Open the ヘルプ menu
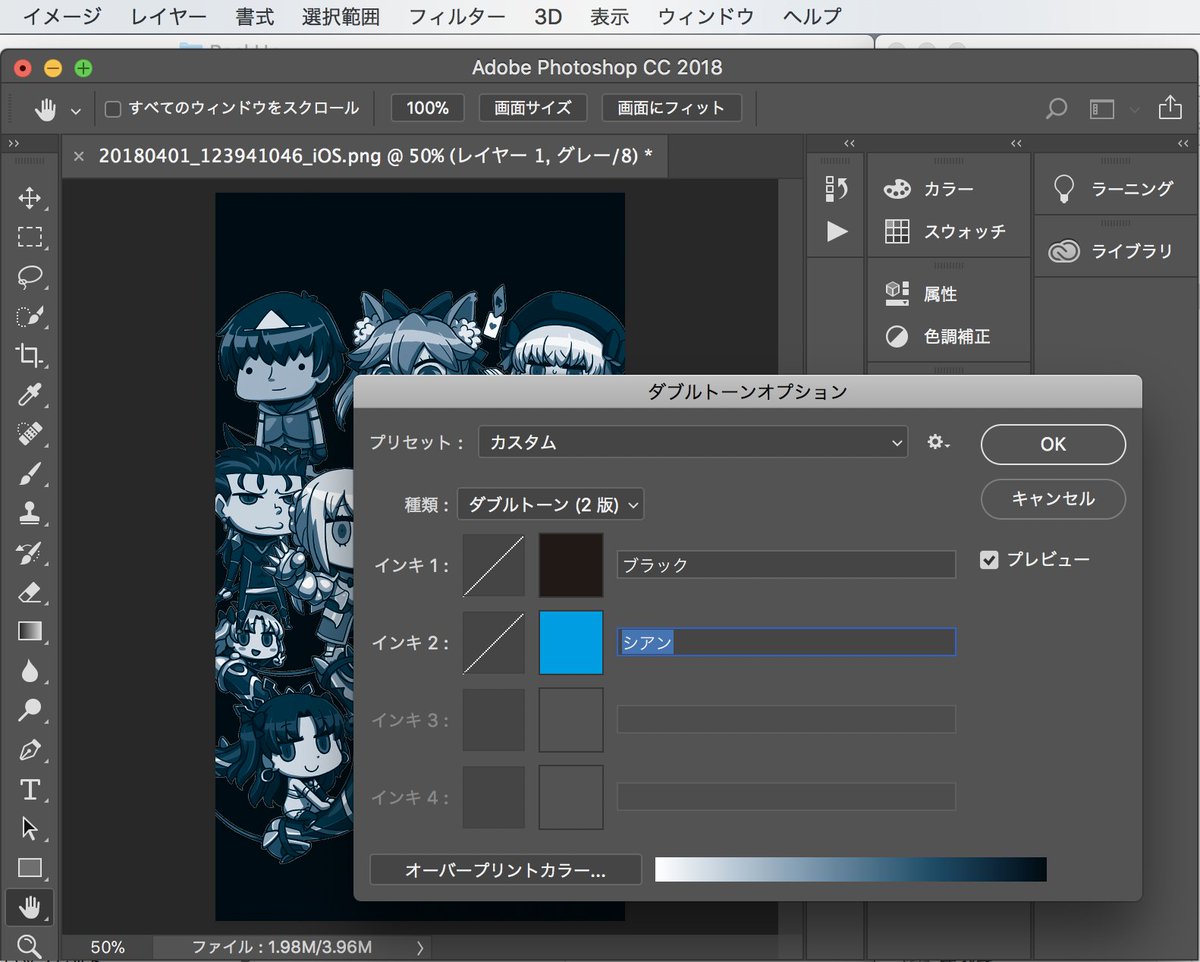The height and width of the screenshot is (962, 1200). coord(812,17)
